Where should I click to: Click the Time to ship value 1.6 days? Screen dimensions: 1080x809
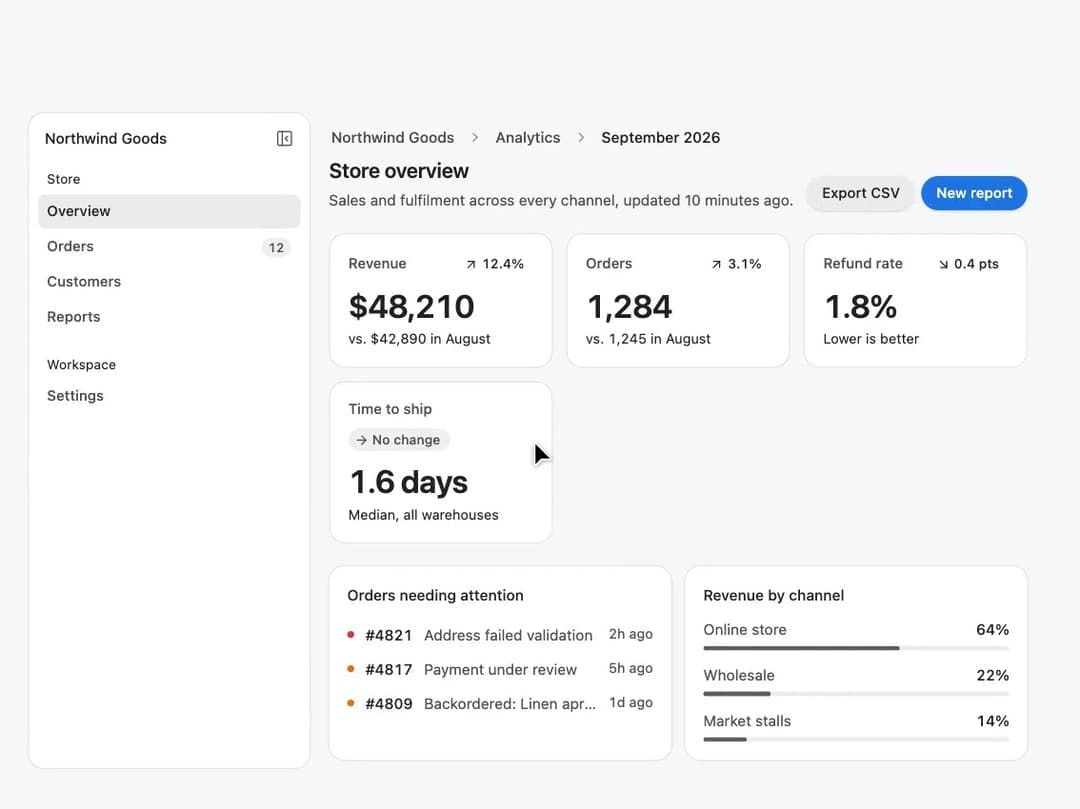[408, 482]
